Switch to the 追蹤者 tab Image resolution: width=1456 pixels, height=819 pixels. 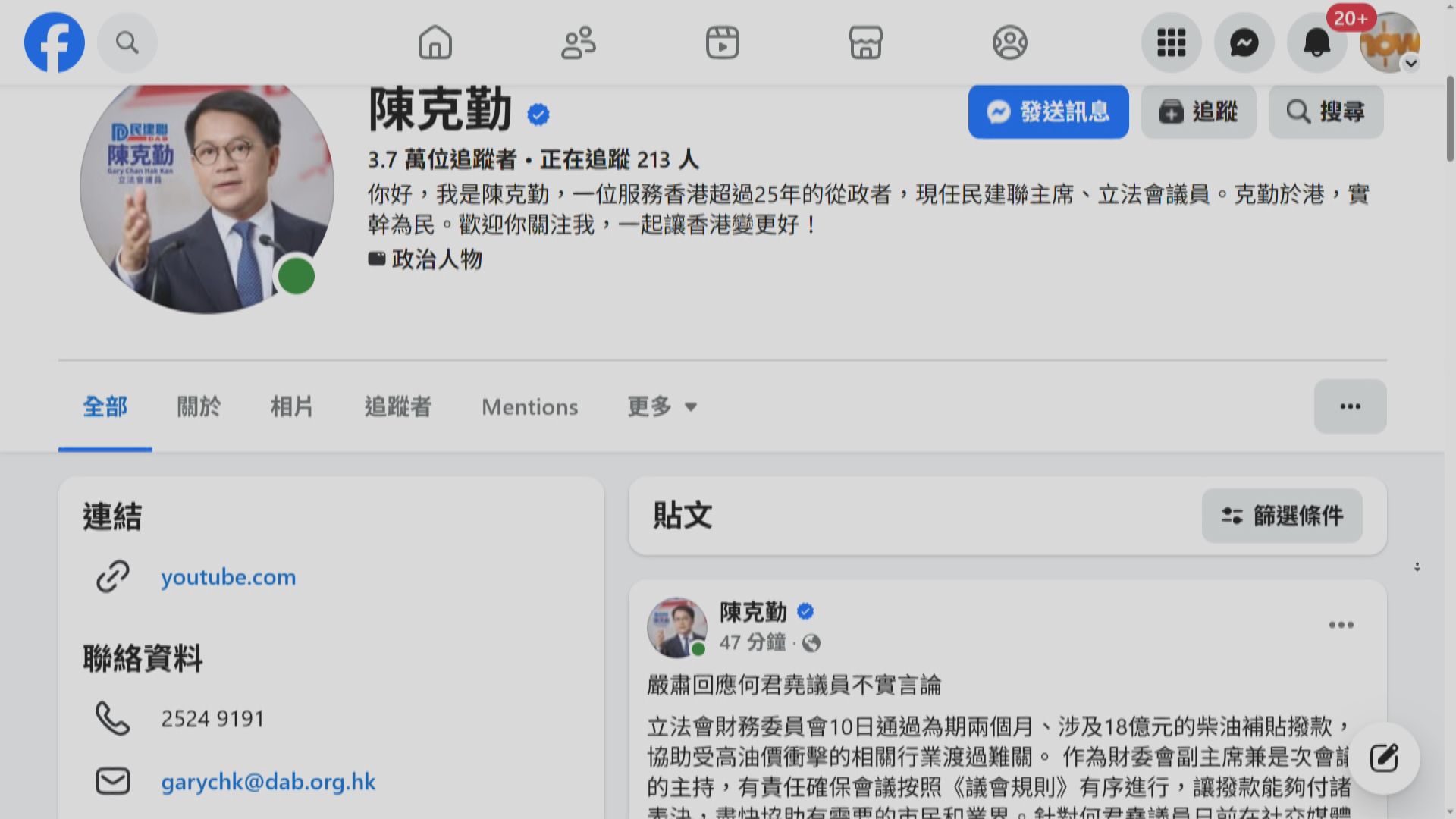397,407
